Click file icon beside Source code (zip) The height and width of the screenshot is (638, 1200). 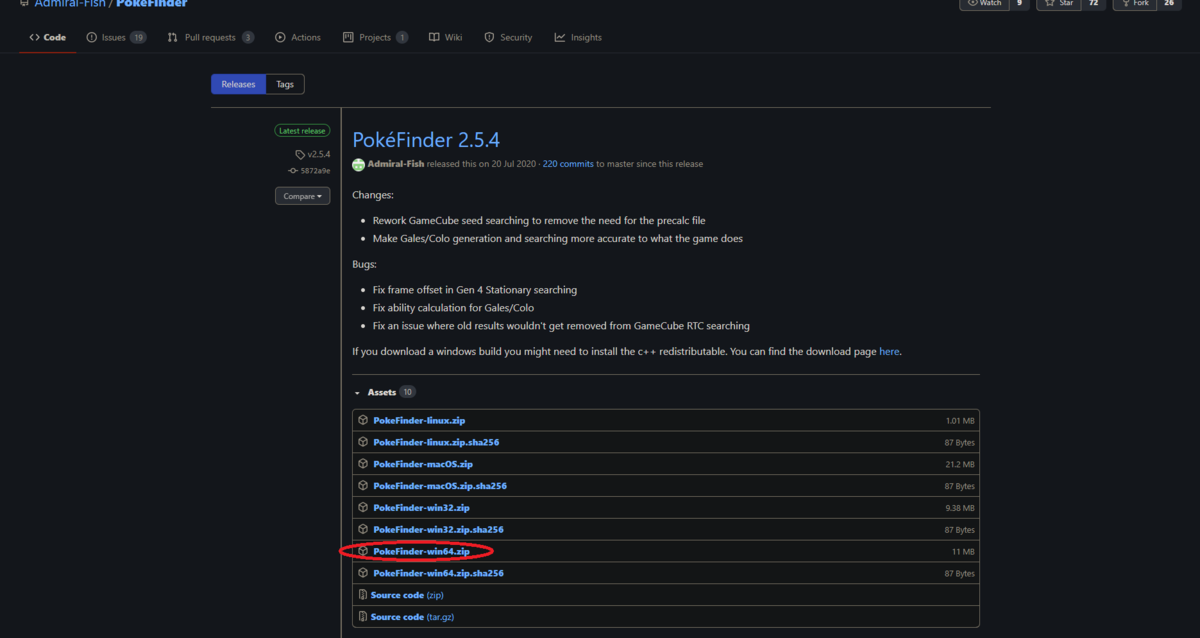pos(363,595)
